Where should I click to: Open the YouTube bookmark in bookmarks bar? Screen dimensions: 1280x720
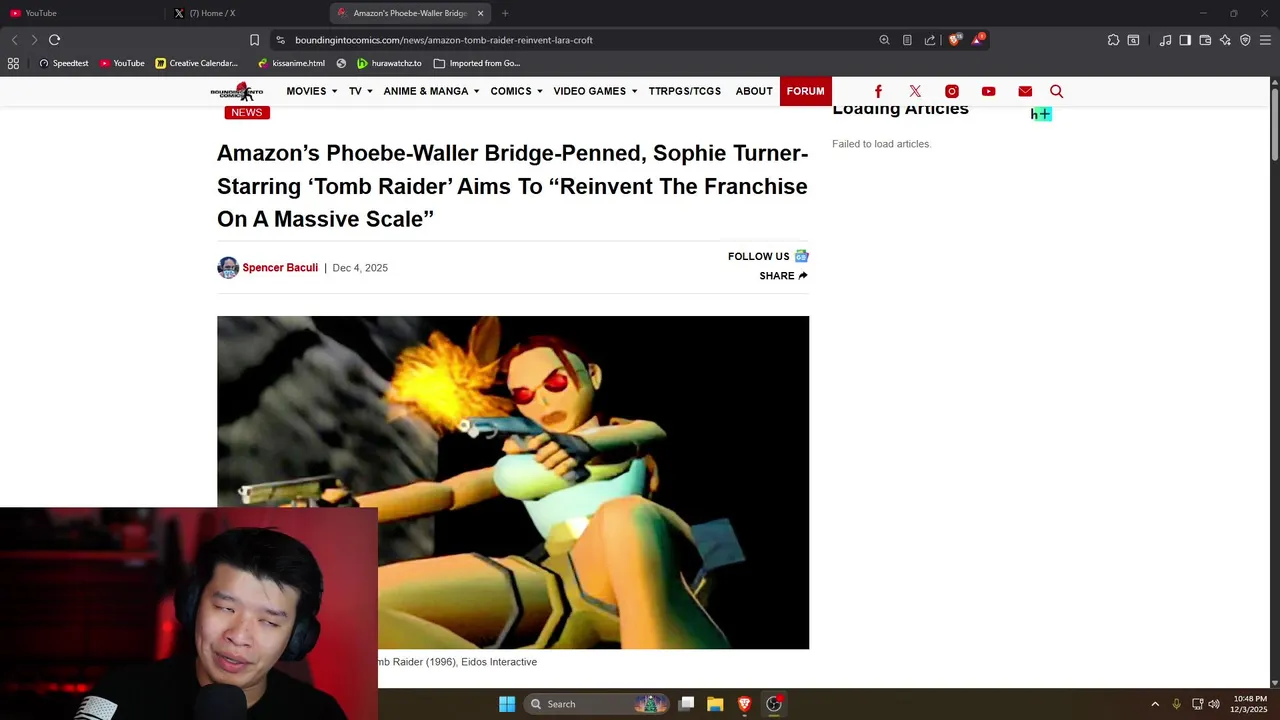click(x=122, y=63)
